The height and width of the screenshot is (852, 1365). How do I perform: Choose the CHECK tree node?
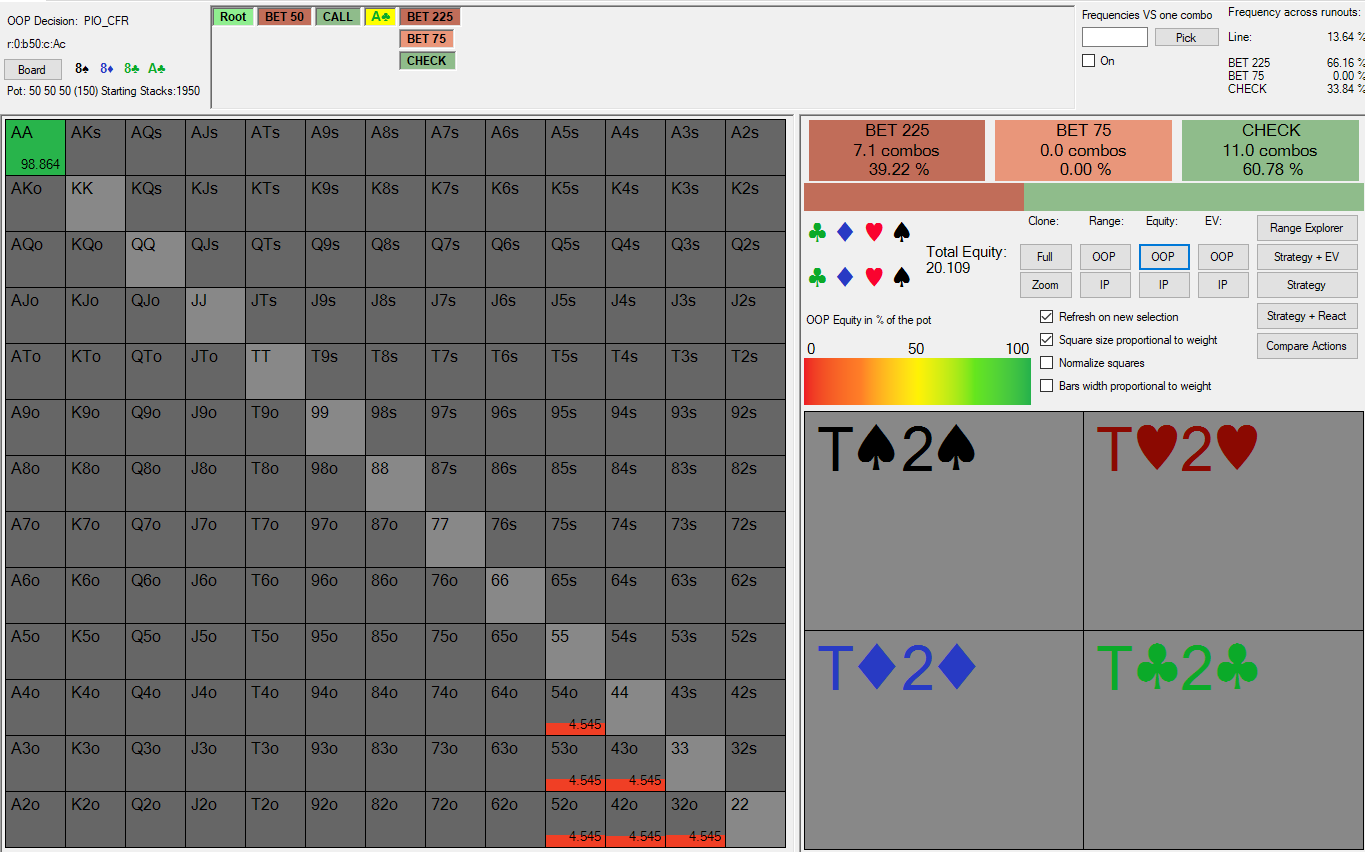[x=427, y=61]
